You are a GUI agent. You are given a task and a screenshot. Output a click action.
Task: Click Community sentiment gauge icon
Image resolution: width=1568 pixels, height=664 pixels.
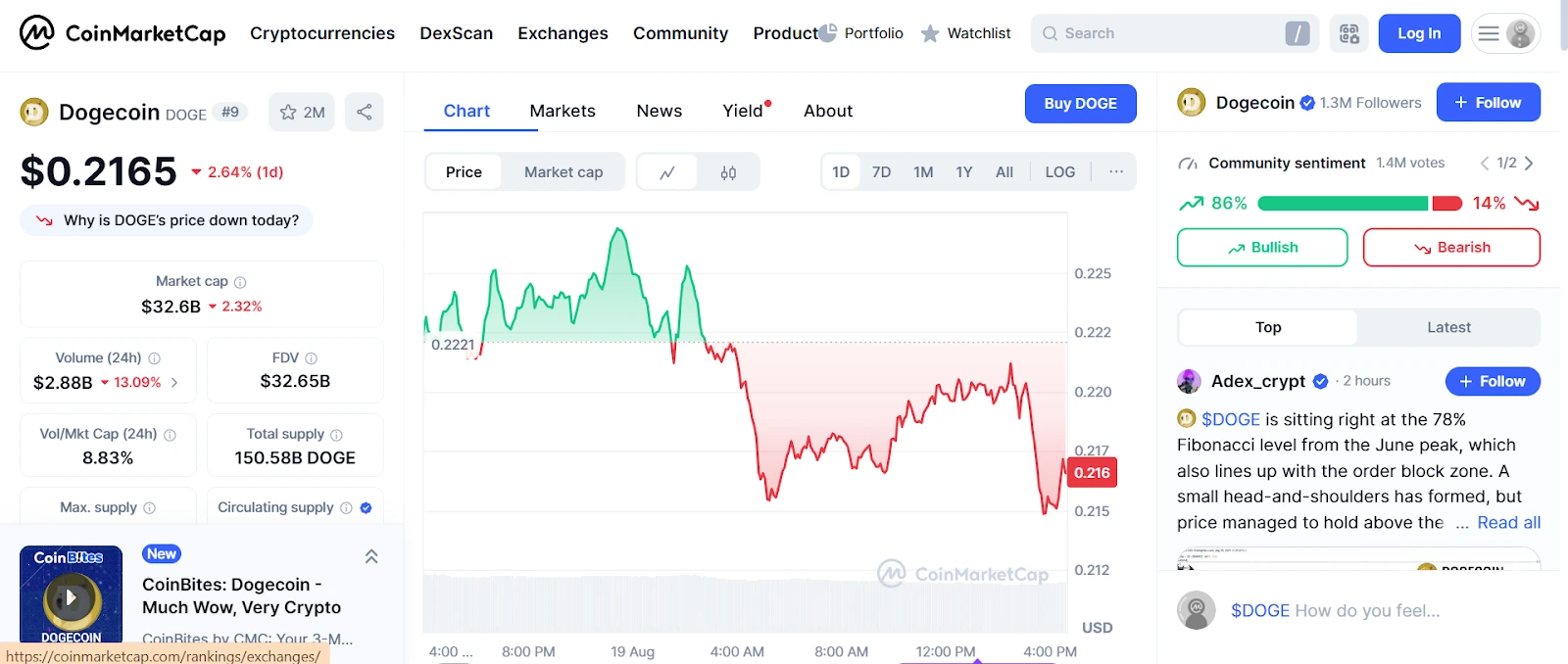(1188, 164)
